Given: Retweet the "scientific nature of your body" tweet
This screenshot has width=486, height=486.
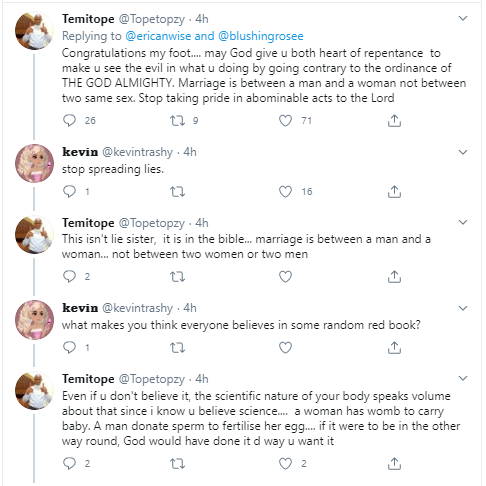Looking at the screenshot, I should (x=177, y=463).
